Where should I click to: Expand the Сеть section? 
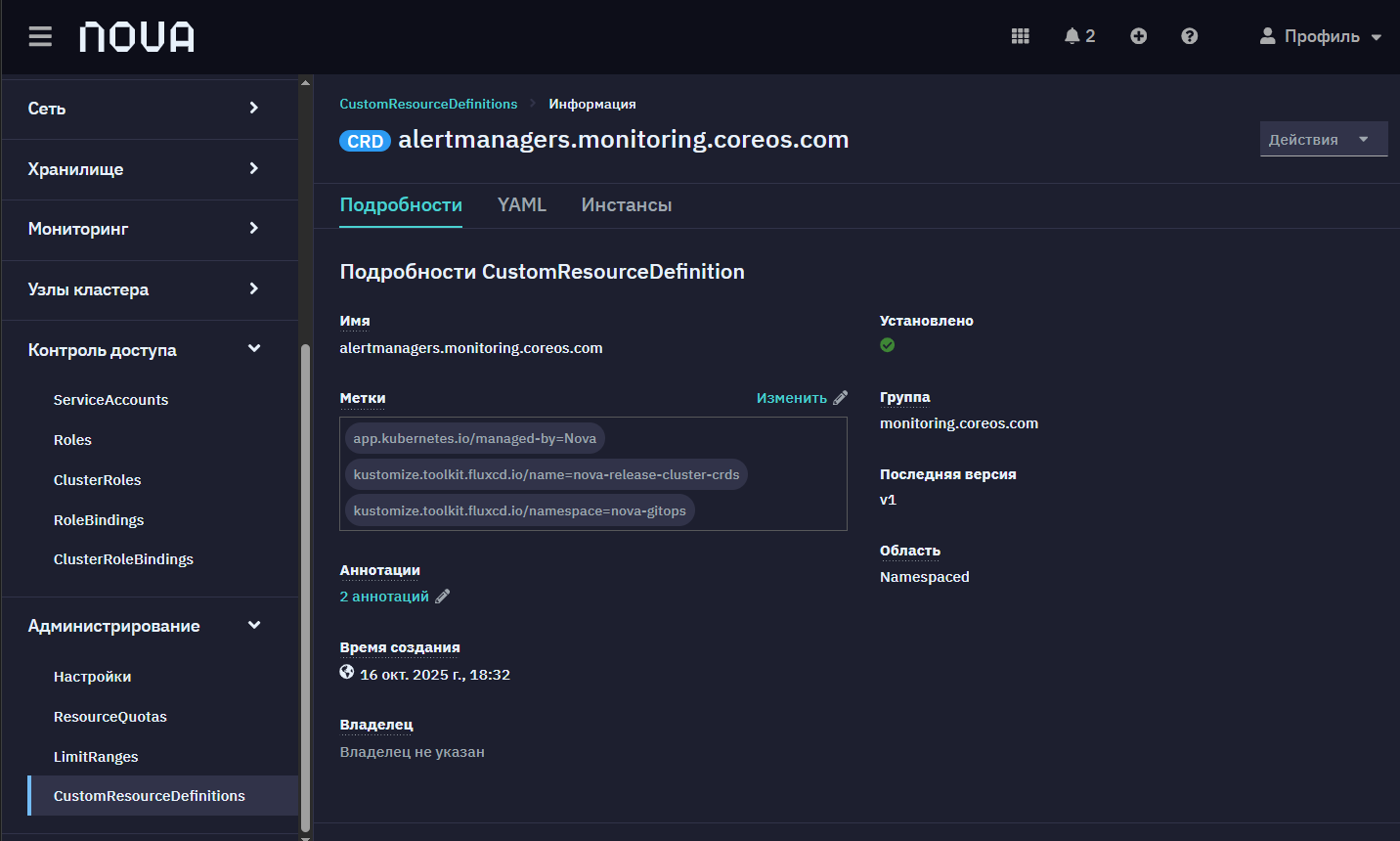tap(150, 109)
